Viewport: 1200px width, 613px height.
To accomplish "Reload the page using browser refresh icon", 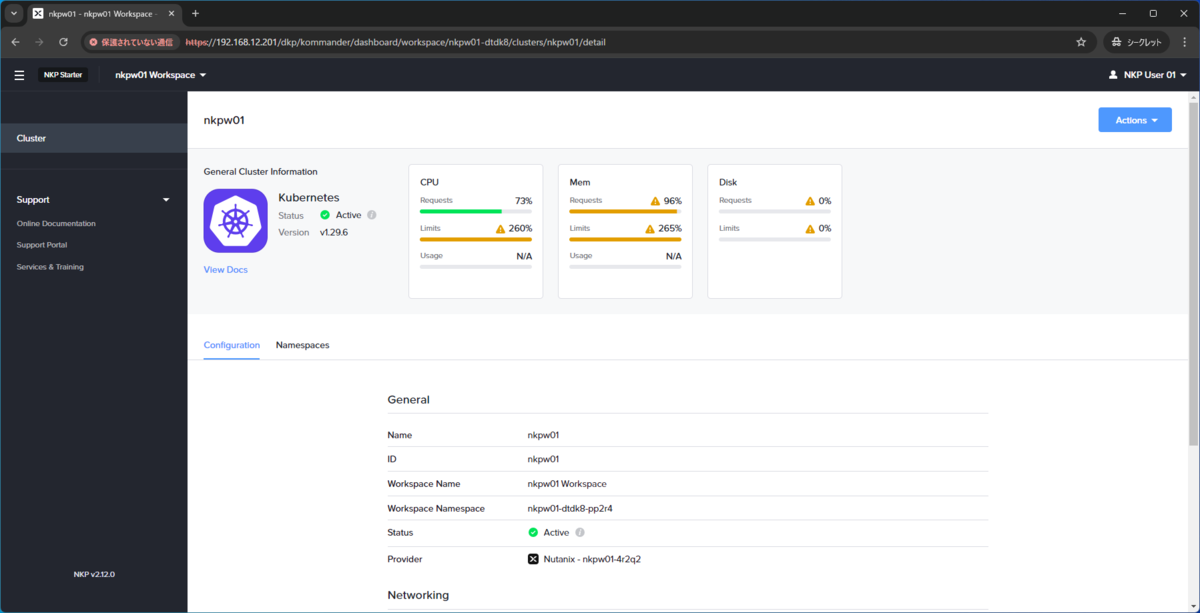I will point(63,42).
